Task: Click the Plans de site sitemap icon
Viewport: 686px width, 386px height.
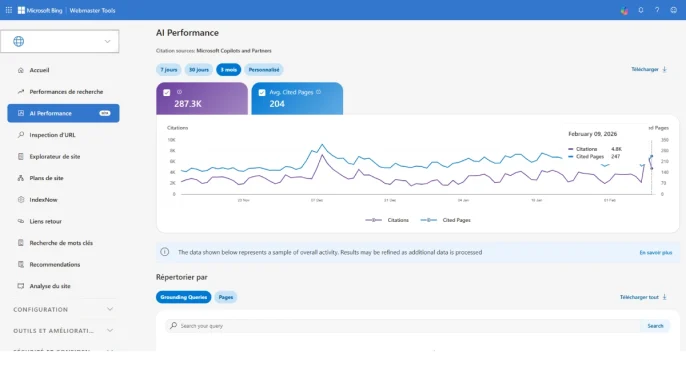Action: [21, 178]
